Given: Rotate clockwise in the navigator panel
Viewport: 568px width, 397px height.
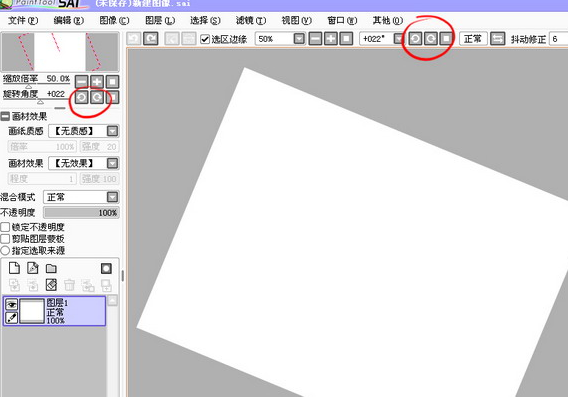Looking at the screenshot, I should point(97,97).
